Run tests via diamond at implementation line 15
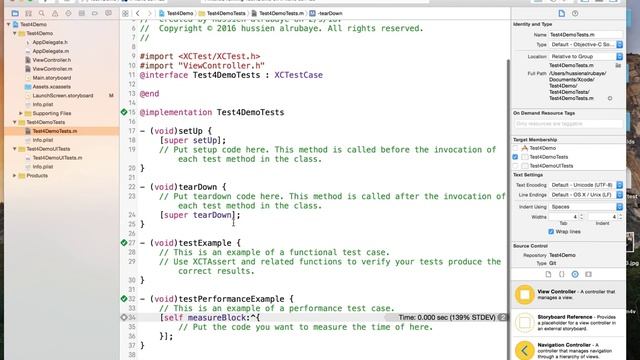 [124, 112]
